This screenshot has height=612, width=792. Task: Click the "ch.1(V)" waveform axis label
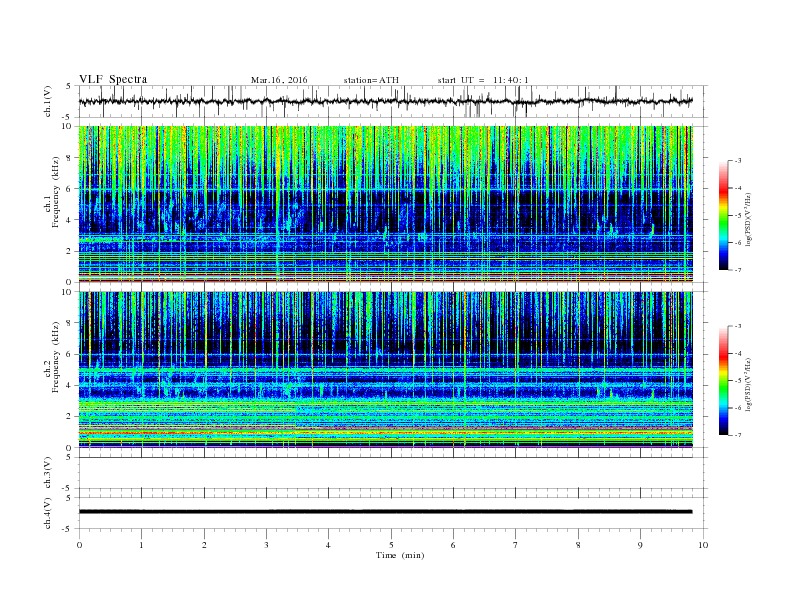[x=48, y=101]
